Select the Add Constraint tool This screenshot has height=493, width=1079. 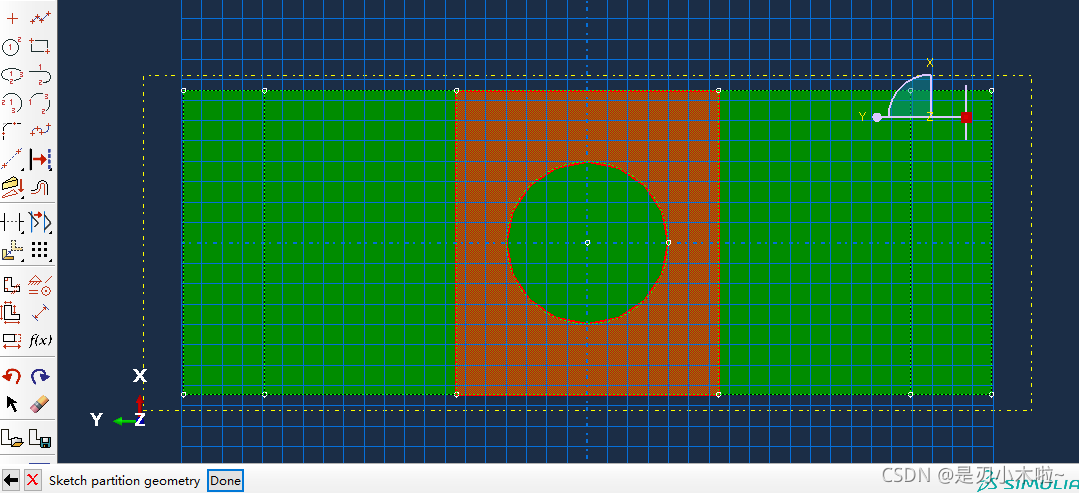[40, 286]
